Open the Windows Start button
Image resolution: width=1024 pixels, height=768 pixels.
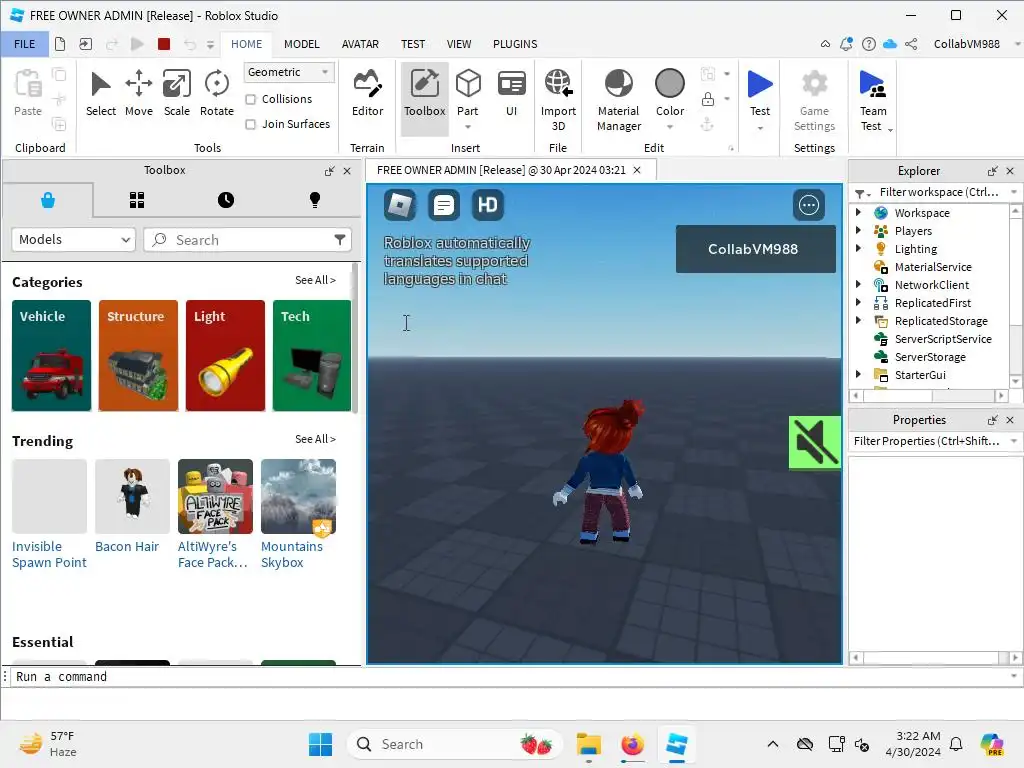[x=321, y=744]
